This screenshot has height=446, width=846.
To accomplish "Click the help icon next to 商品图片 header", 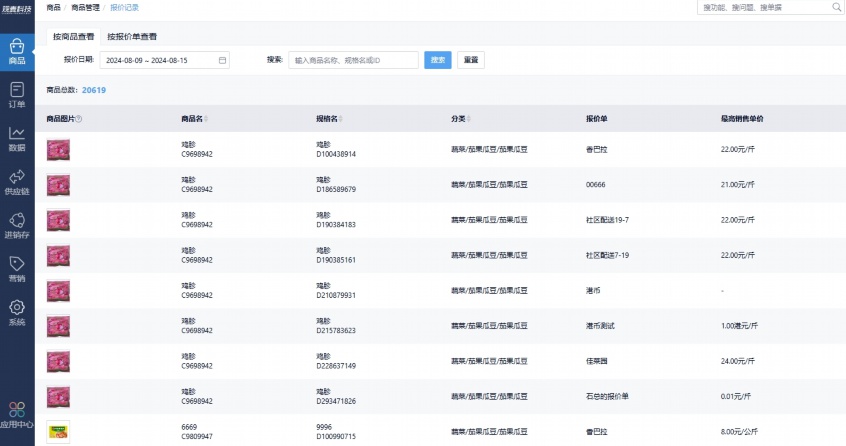I will pos(79,119).
